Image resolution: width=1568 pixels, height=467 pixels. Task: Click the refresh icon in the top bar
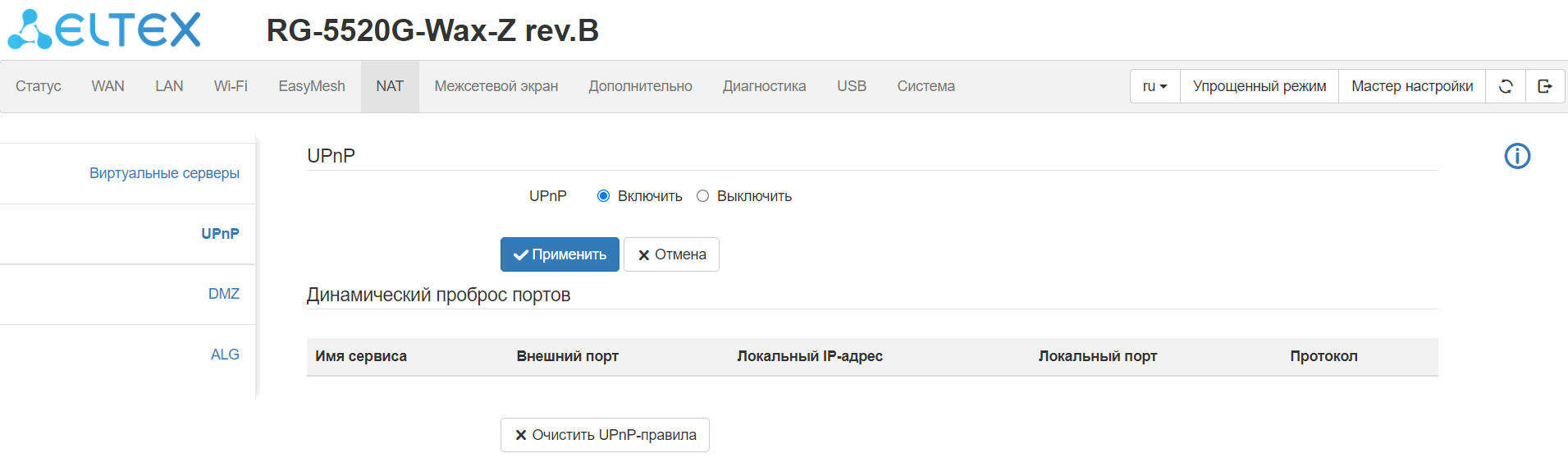click(1506, 86)
